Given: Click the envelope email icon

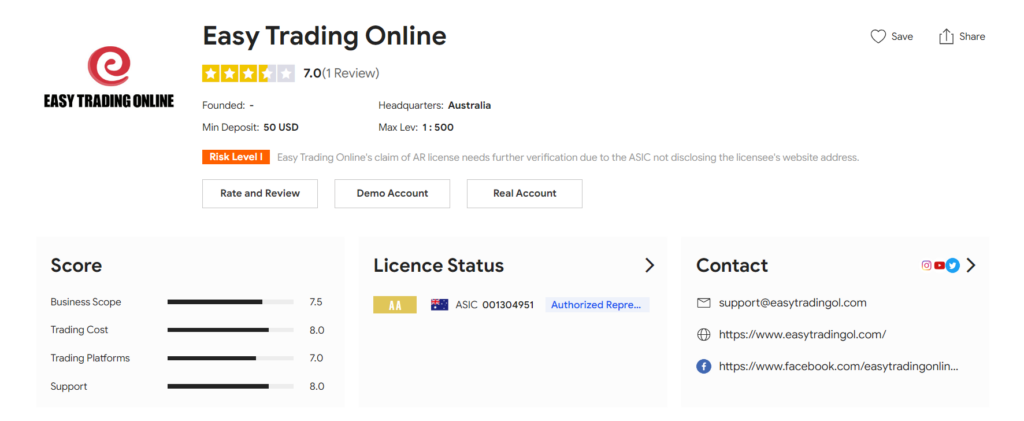Looking at the screenshot, I should point(703,303).
